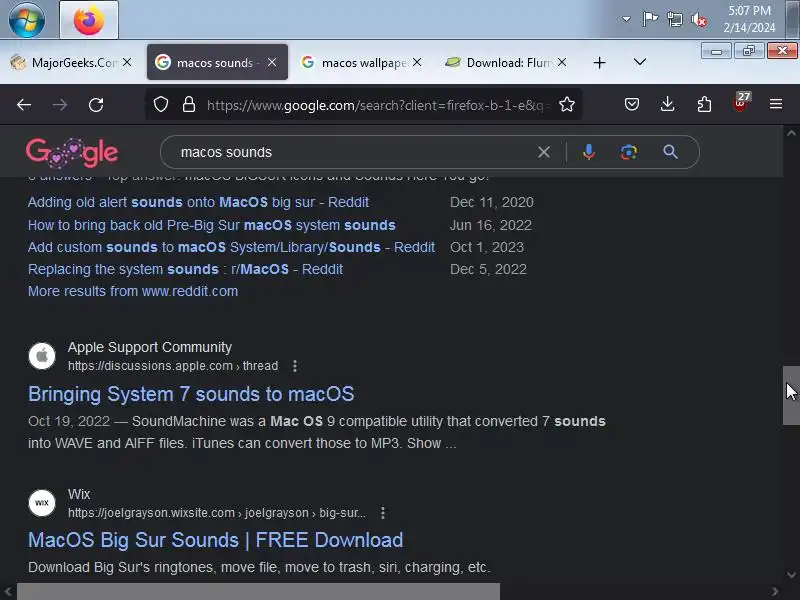Open Adding old alert sounds Reddit link

click(198, 202)
